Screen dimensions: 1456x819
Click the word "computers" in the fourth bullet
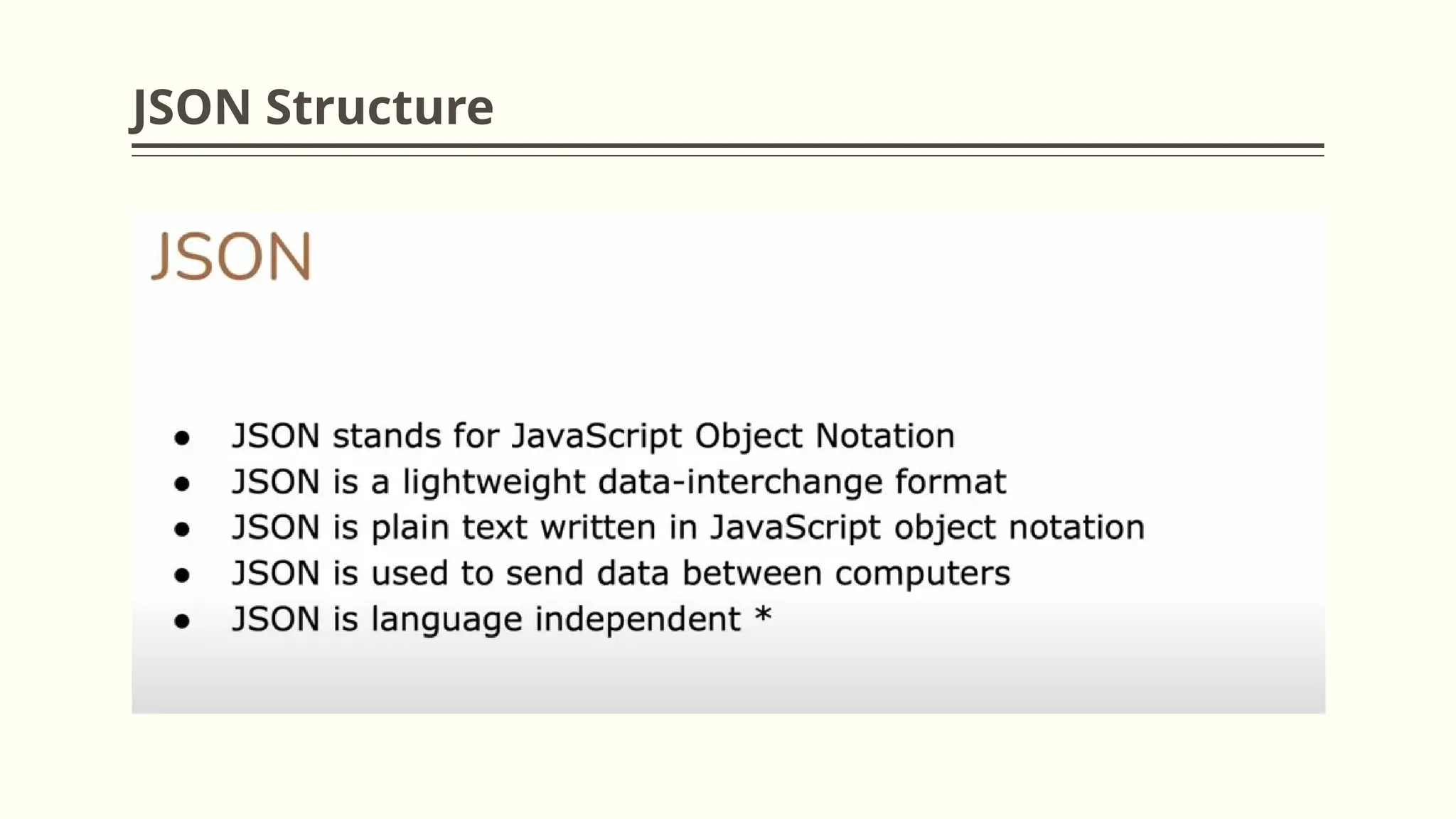pos(922,574)
